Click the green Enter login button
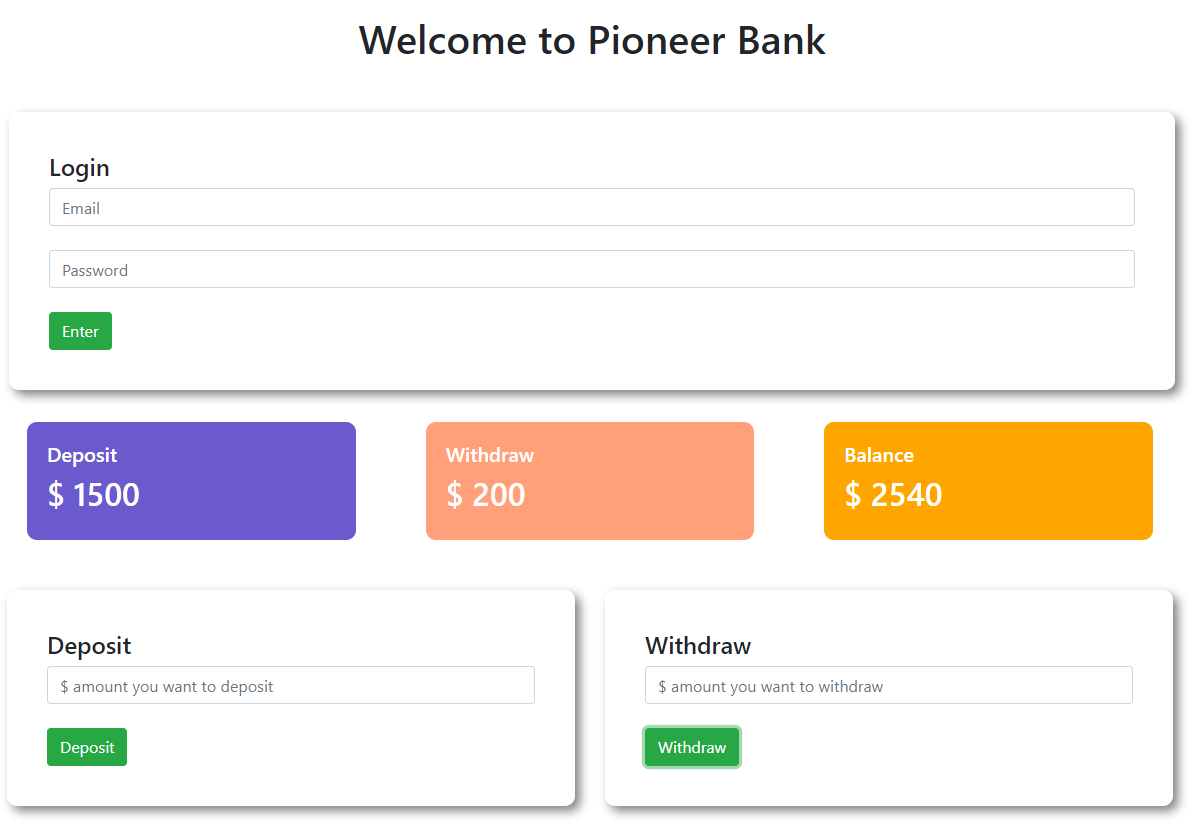The height and width of the screenshot is (832, 1198). coord(80,331)
